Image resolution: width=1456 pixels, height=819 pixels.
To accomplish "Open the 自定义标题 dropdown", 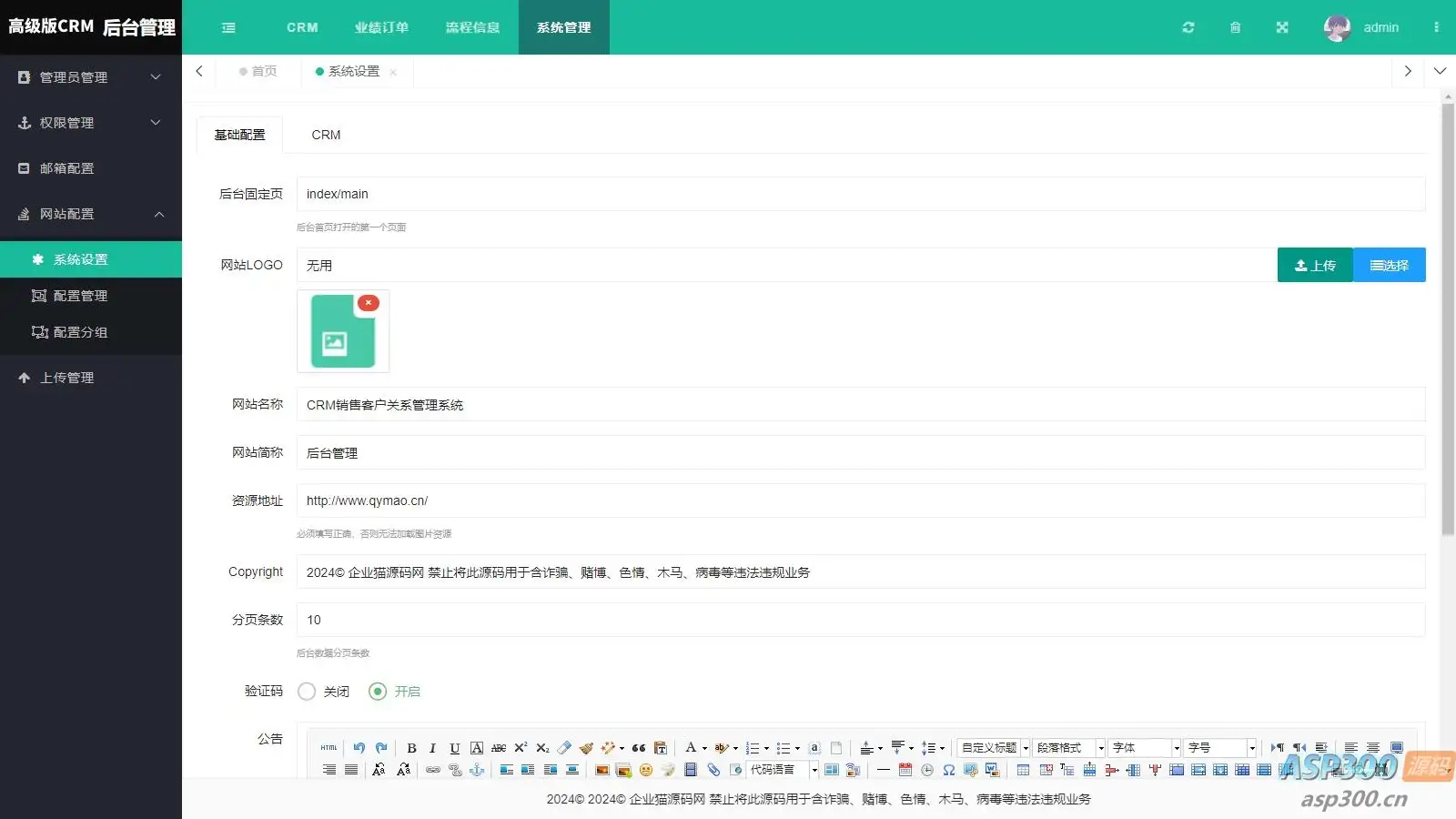I will (994, 748).
